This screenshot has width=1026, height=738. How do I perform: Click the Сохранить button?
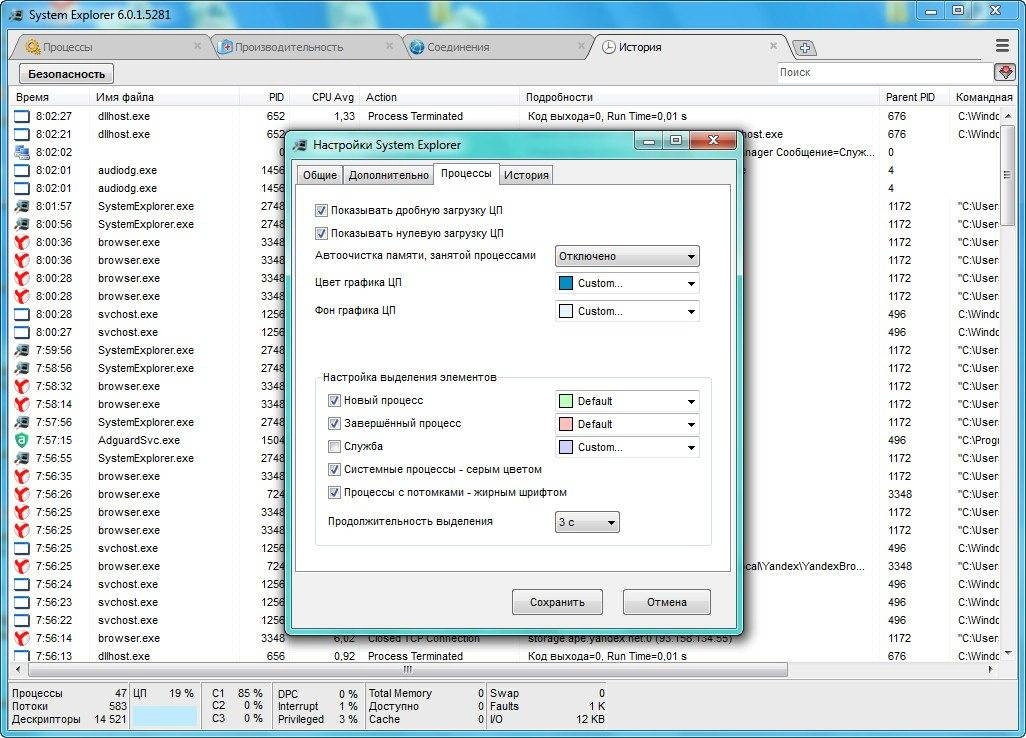557,602
